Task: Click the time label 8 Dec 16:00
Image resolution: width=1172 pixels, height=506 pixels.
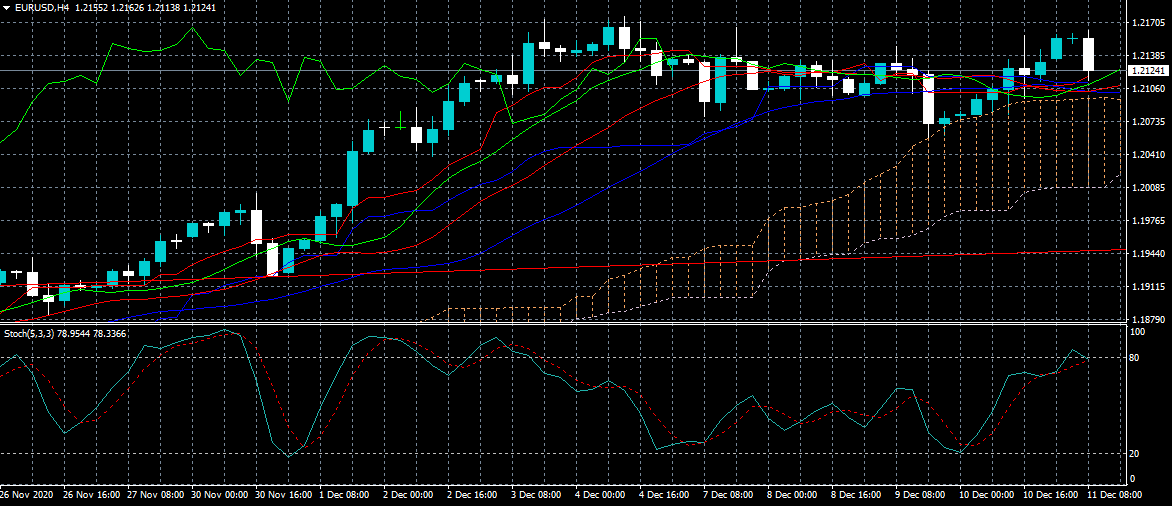Action: click(x=857, y=495)
